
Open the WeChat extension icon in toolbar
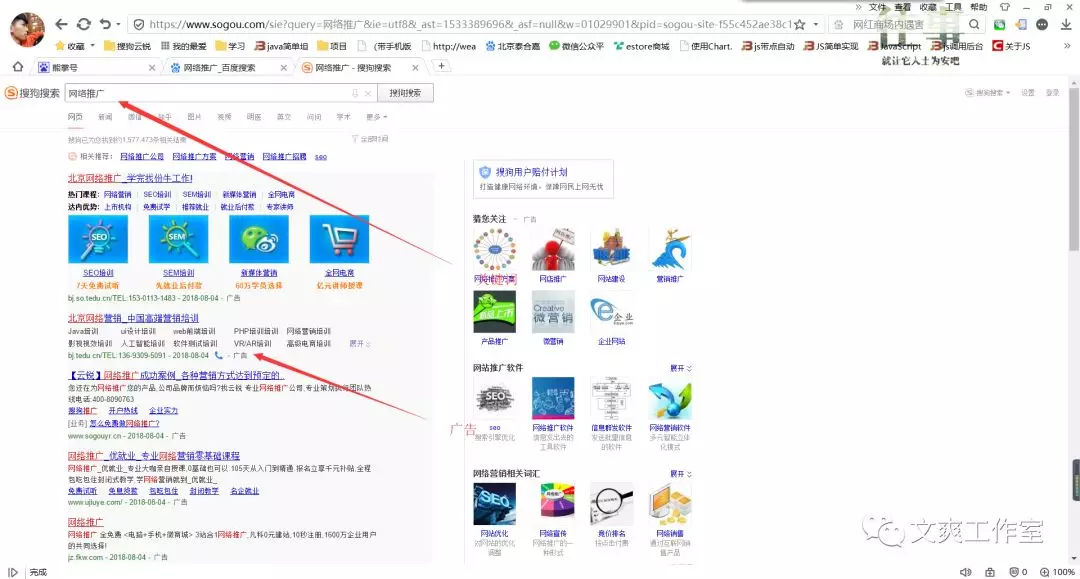[x=999, y=24]
